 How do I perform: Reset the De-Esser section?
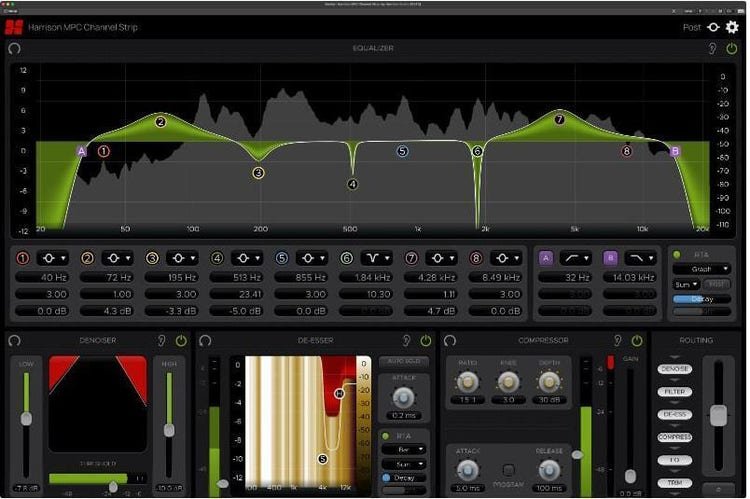(x=205, y=340)
